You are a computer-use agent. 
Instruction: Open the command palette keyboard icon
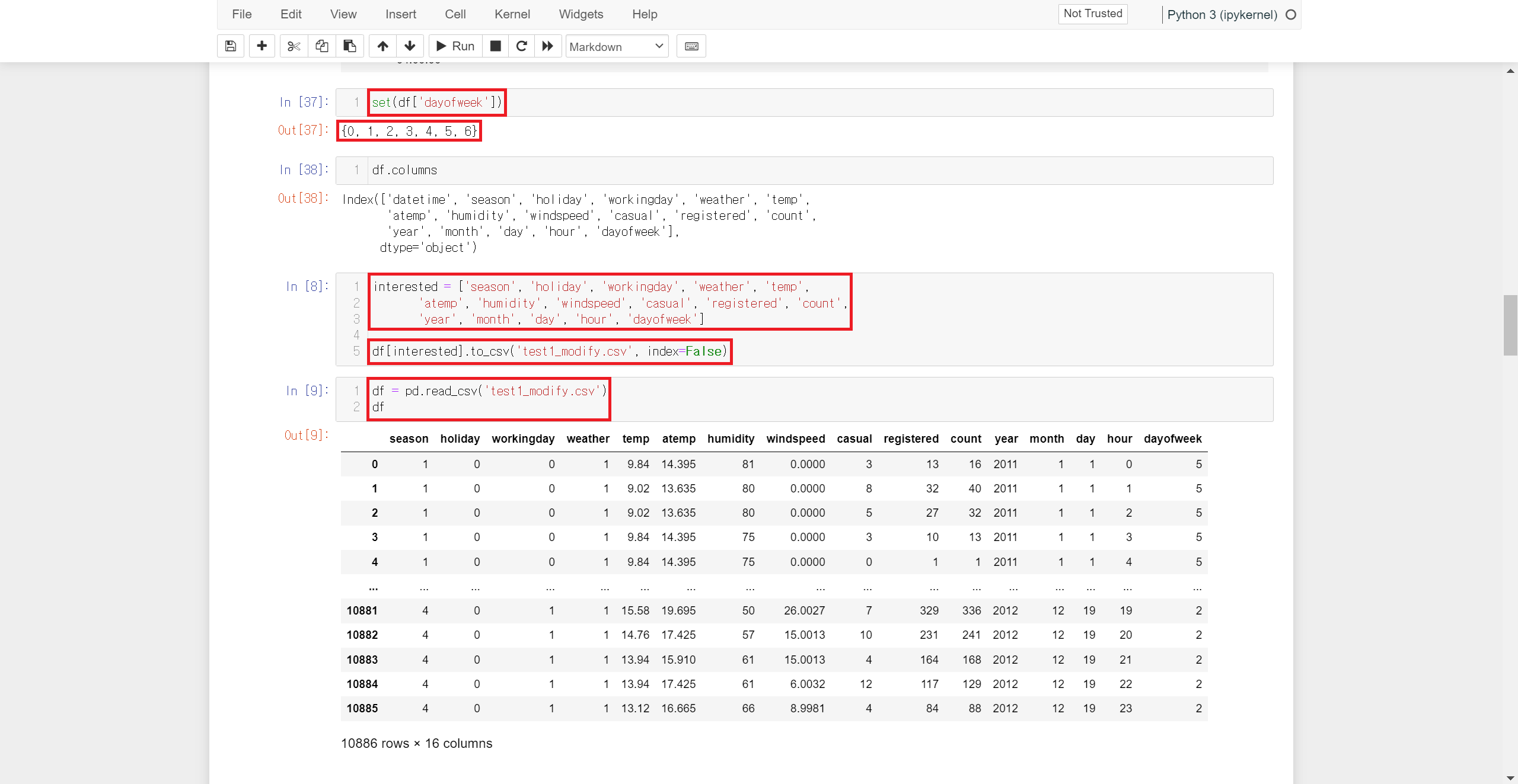click(x=691, y=46)
